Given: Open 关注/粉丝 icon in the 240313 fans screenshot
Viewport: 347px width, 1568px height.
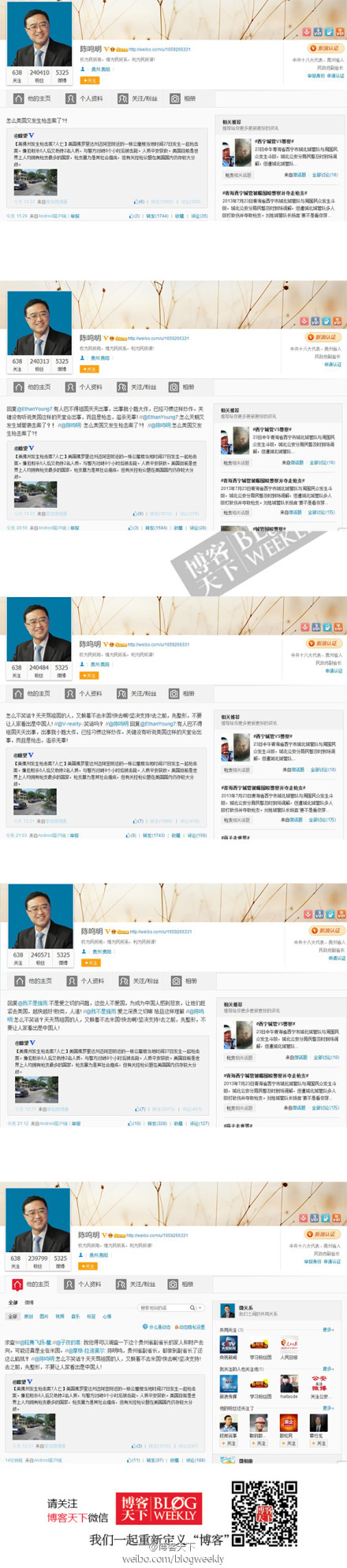Looking at the screenshot, I should [122, 387].
